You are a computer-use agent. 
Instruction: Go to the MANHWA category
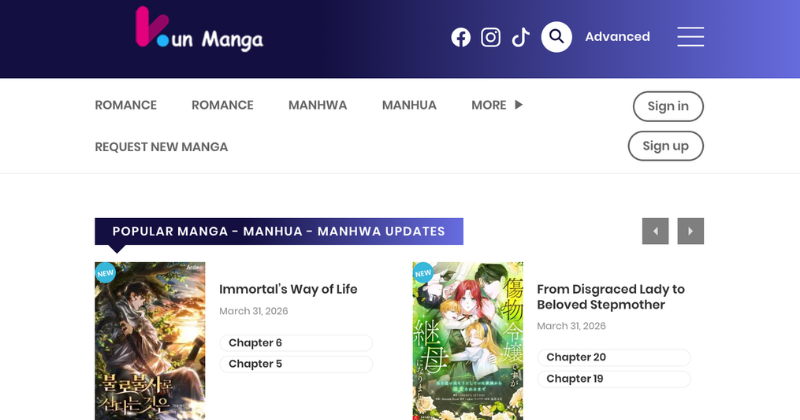317,105
